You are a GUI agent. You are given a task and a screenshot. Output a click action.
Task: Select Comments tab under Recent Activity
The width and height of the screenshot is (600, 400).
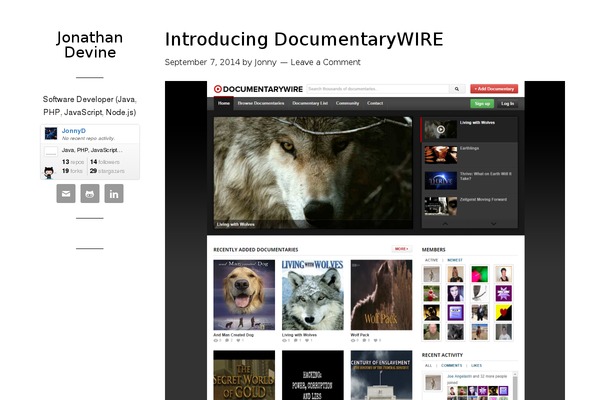pyautogui.click(x=452, y=366)
